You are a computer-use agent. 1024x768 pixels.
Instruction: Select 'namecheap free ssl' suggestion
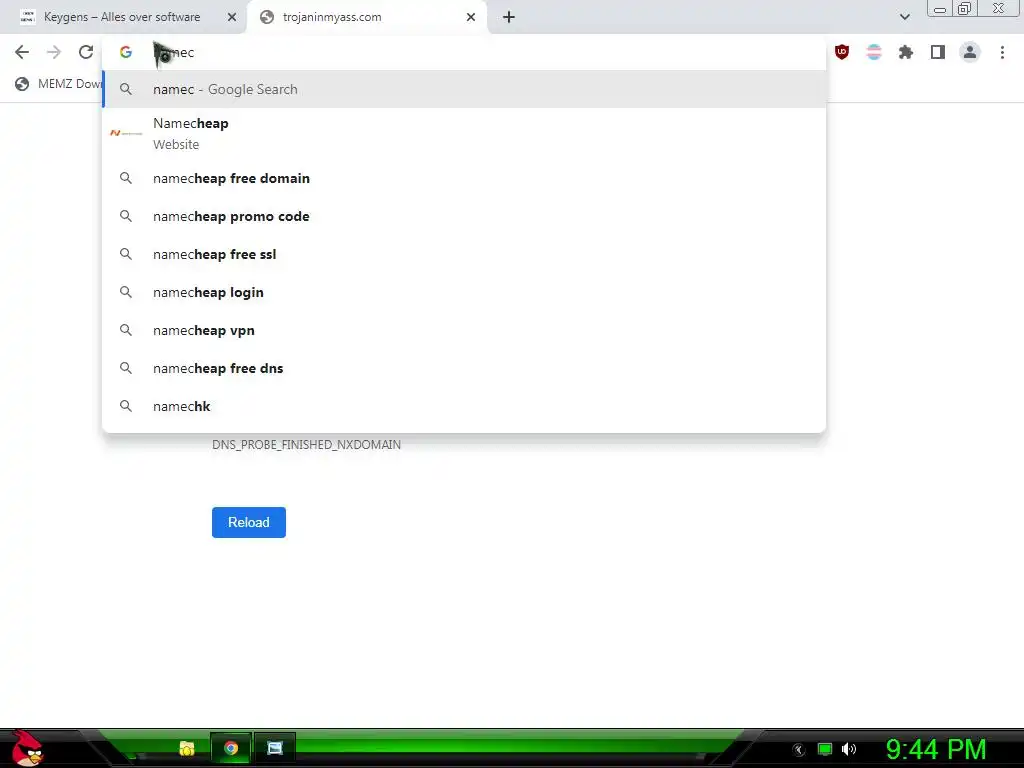464,254
